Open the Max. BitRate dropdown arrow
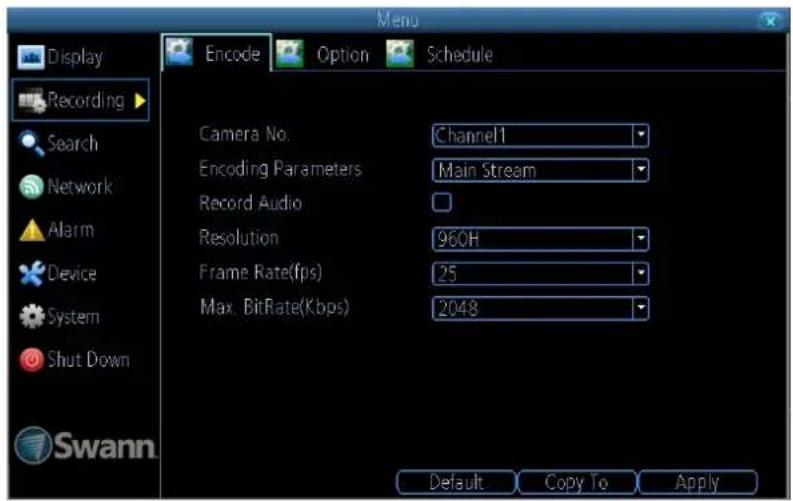This screenshot has height=501, width=793. pyautogui.click(x=641, y=308)
